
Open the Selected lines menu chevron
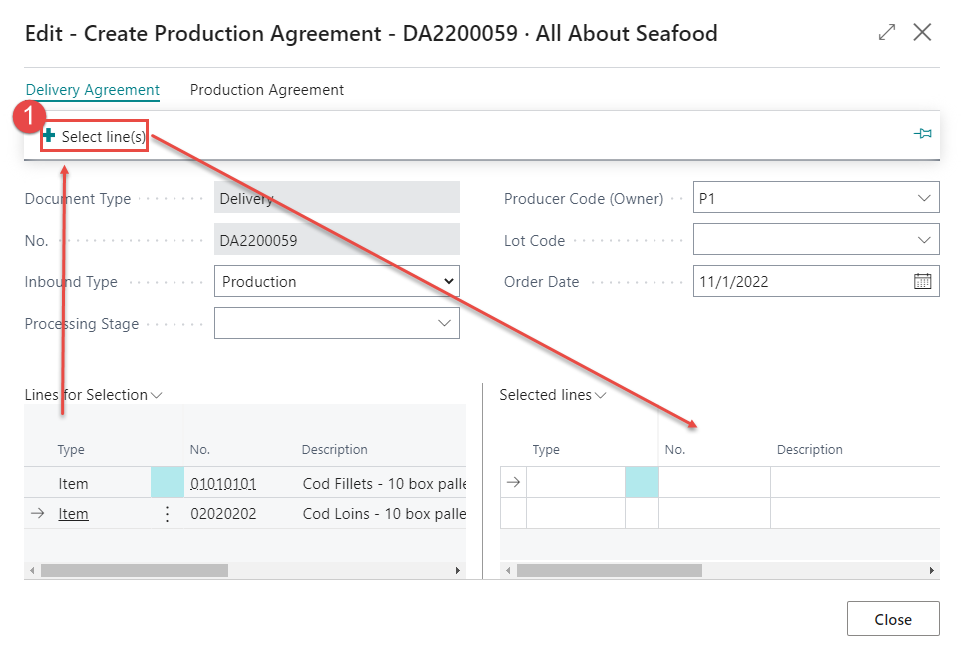(601, 395)
